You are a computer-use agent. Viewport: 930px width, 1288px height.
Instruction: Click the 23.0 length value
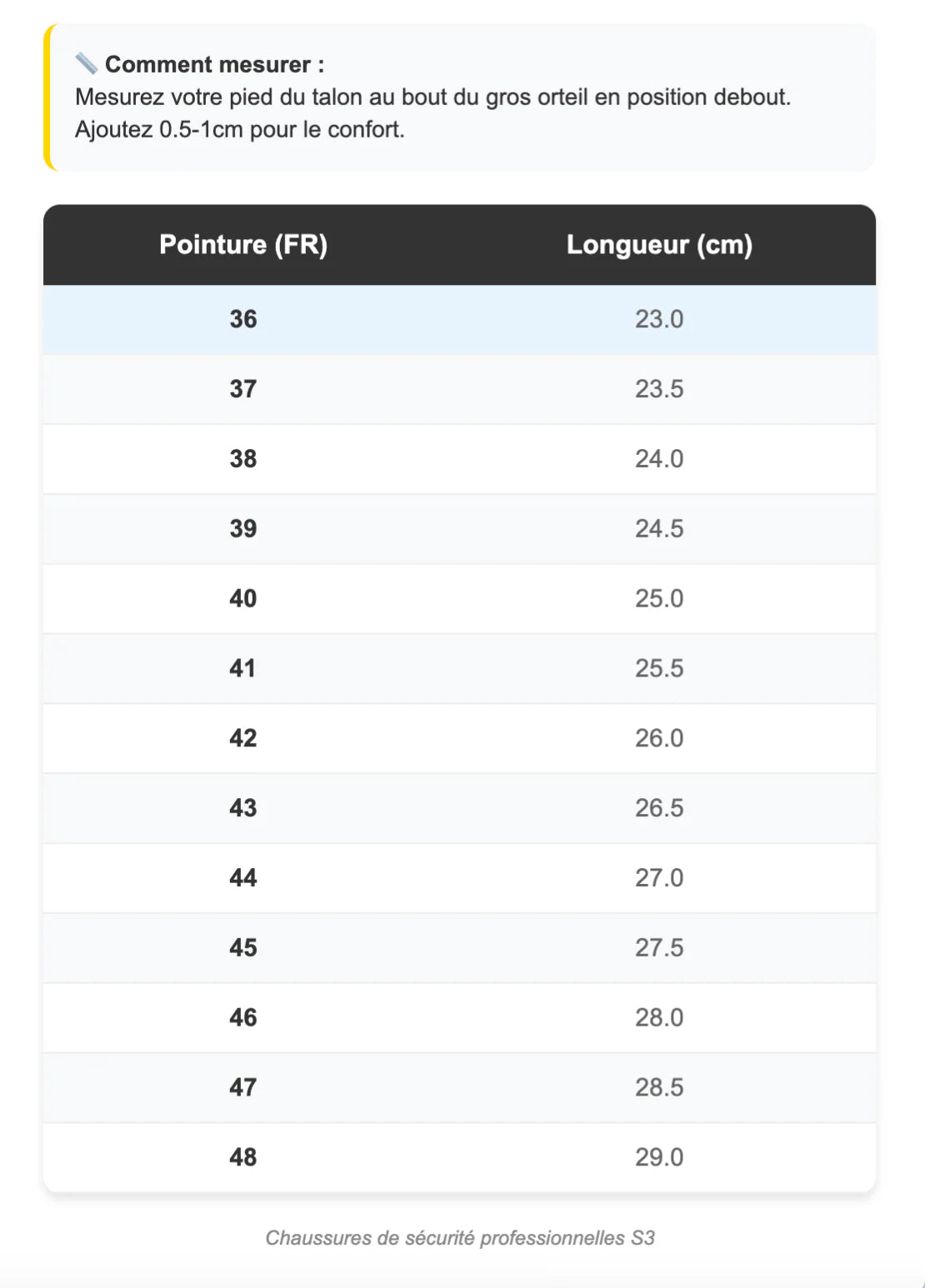[659, 319]
